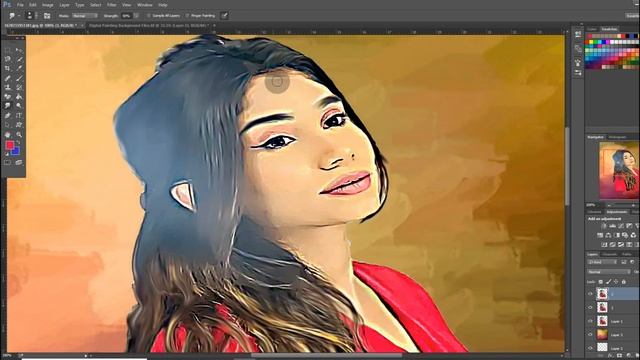640x360 pixels.
Task: Open the tool preset picker arrow
Action: (19, 16)
